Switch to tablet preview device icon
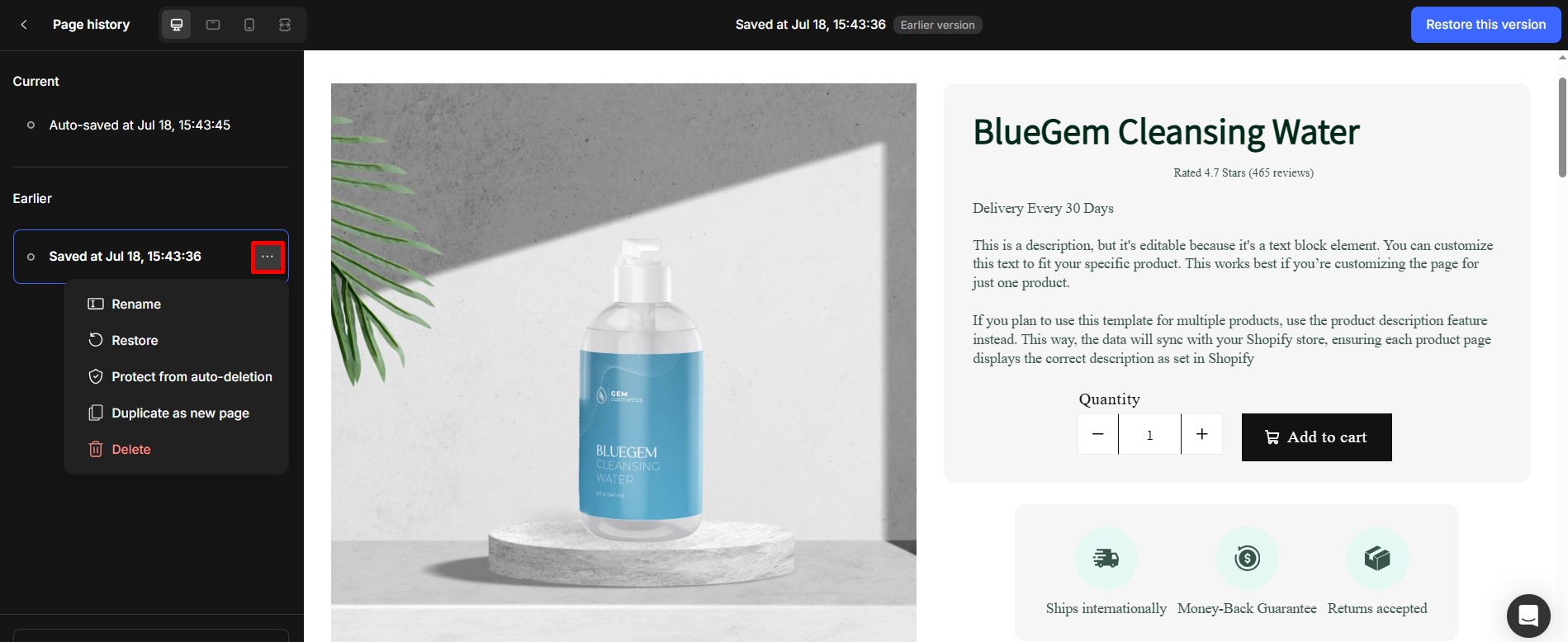 tap(213, 25)
